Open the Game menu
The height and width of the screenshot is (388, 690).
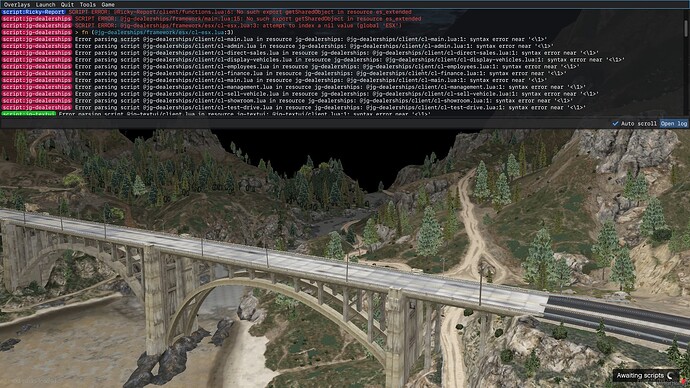click(108, 4)
